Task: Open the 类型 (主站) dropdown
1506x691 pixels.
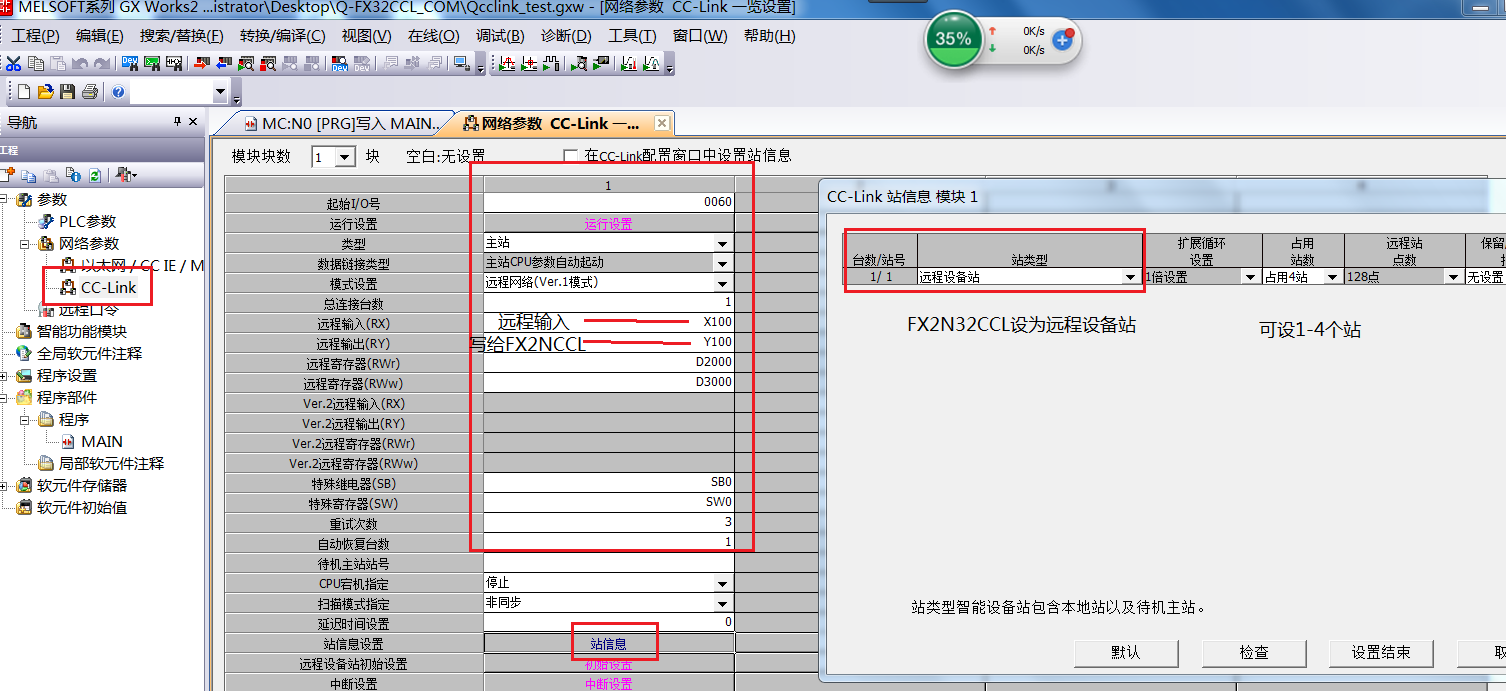Action: (x=722, y=244)
